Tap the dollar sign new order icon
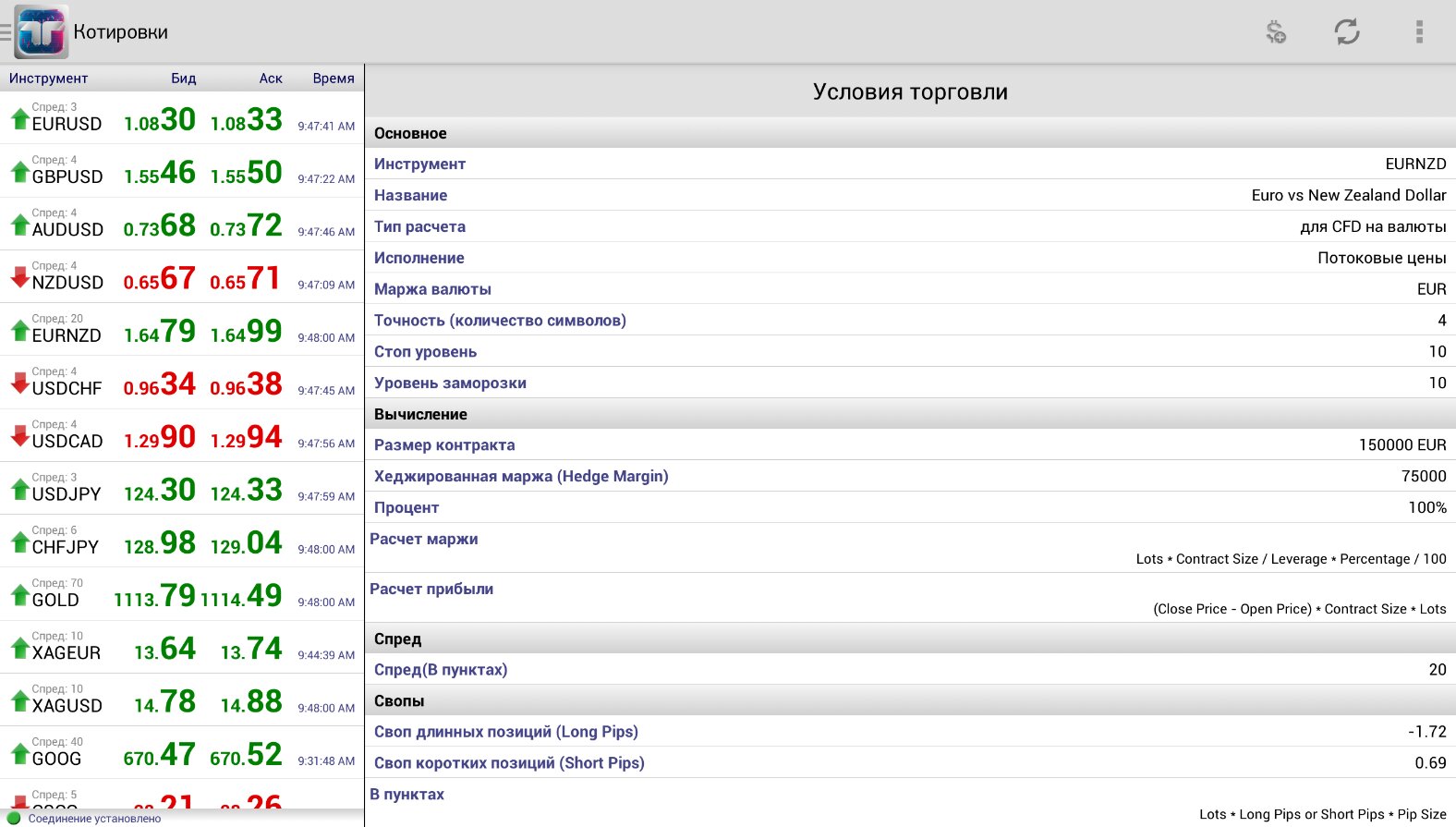Viewport: 1456px width, 827px height. pos(1276,32)
